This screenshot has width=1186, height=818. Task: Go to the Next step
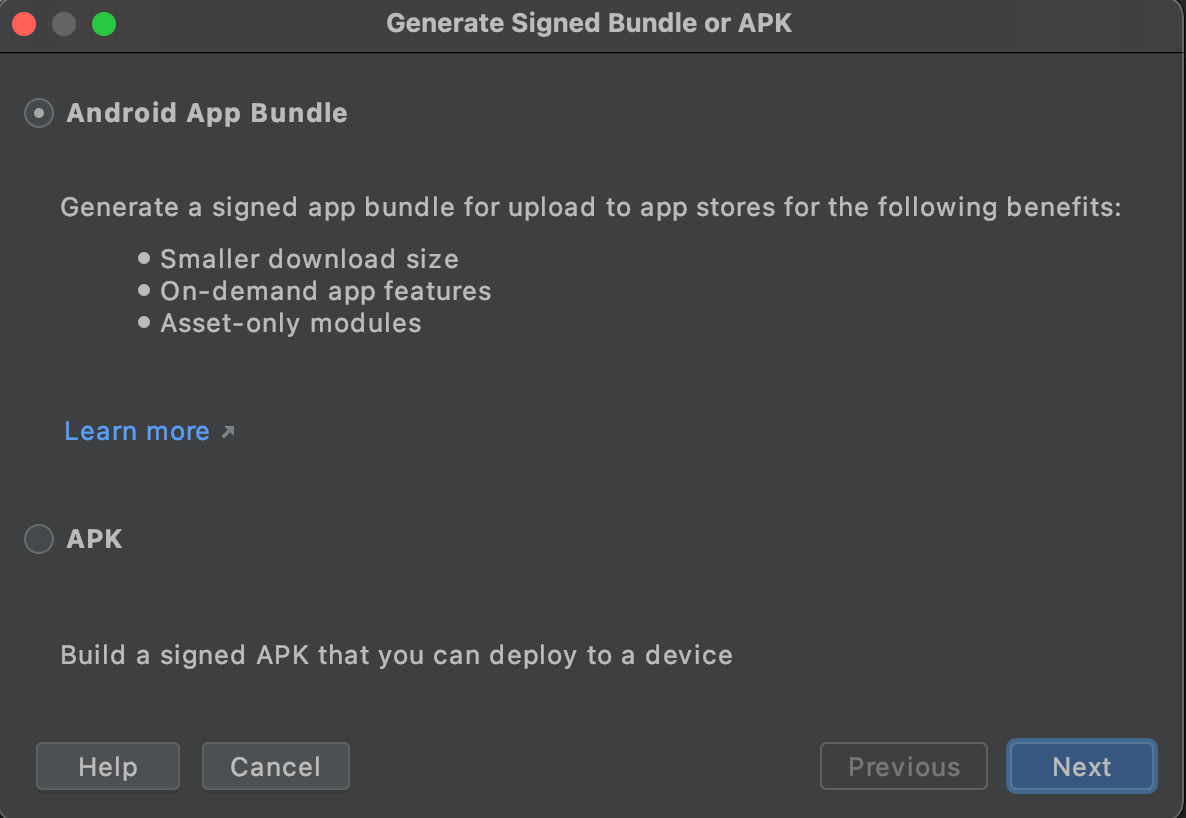coord(1081,767)
